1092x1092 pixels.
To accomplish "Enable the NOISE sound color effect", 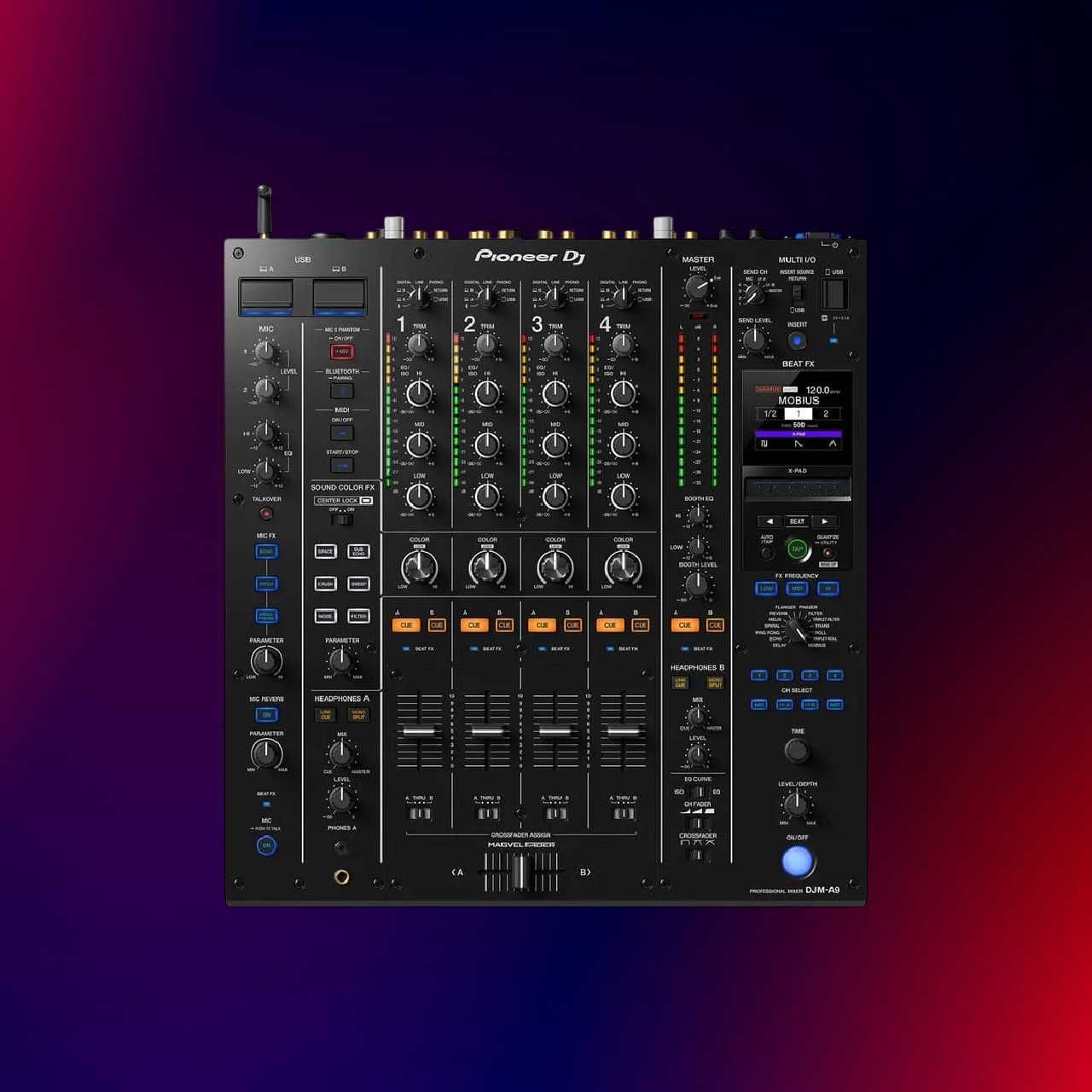I will [325, 616].
